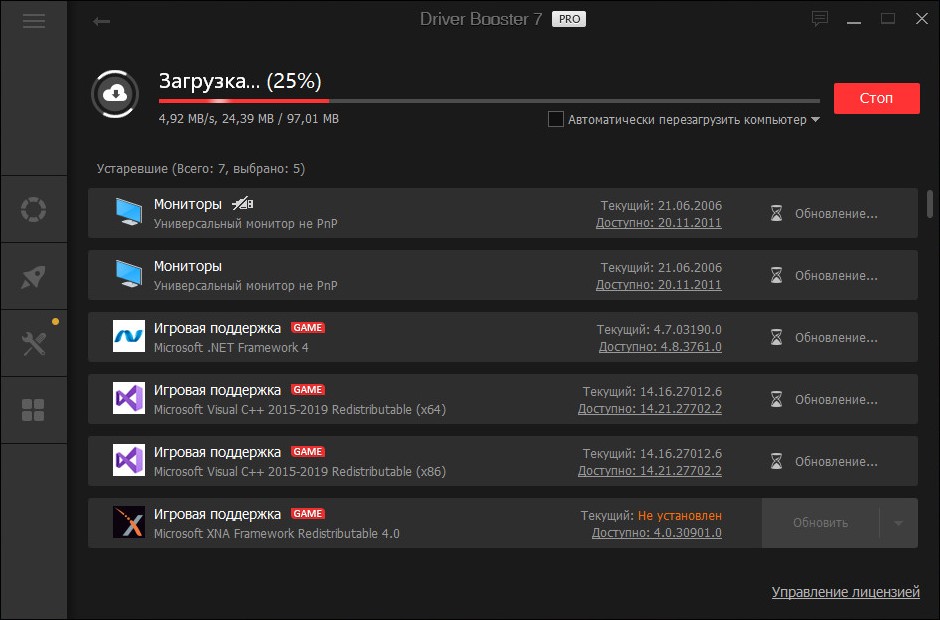Click the download progress bar
Viewport: 940px width, 620px height.
[x=490, y=101]
